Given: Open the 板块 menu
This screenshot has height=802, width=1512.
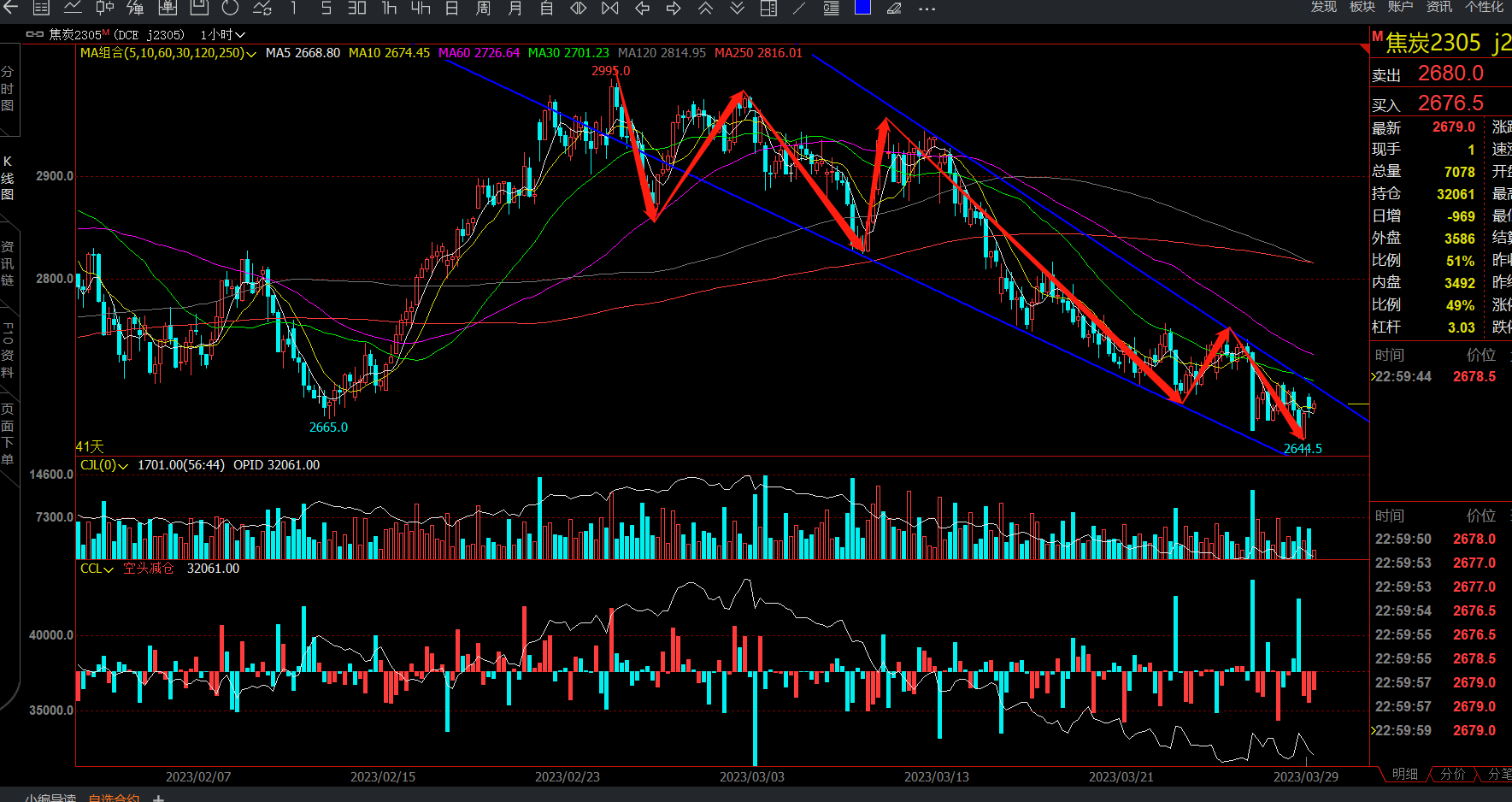Looking at the screenshot, I should 1362,7.
